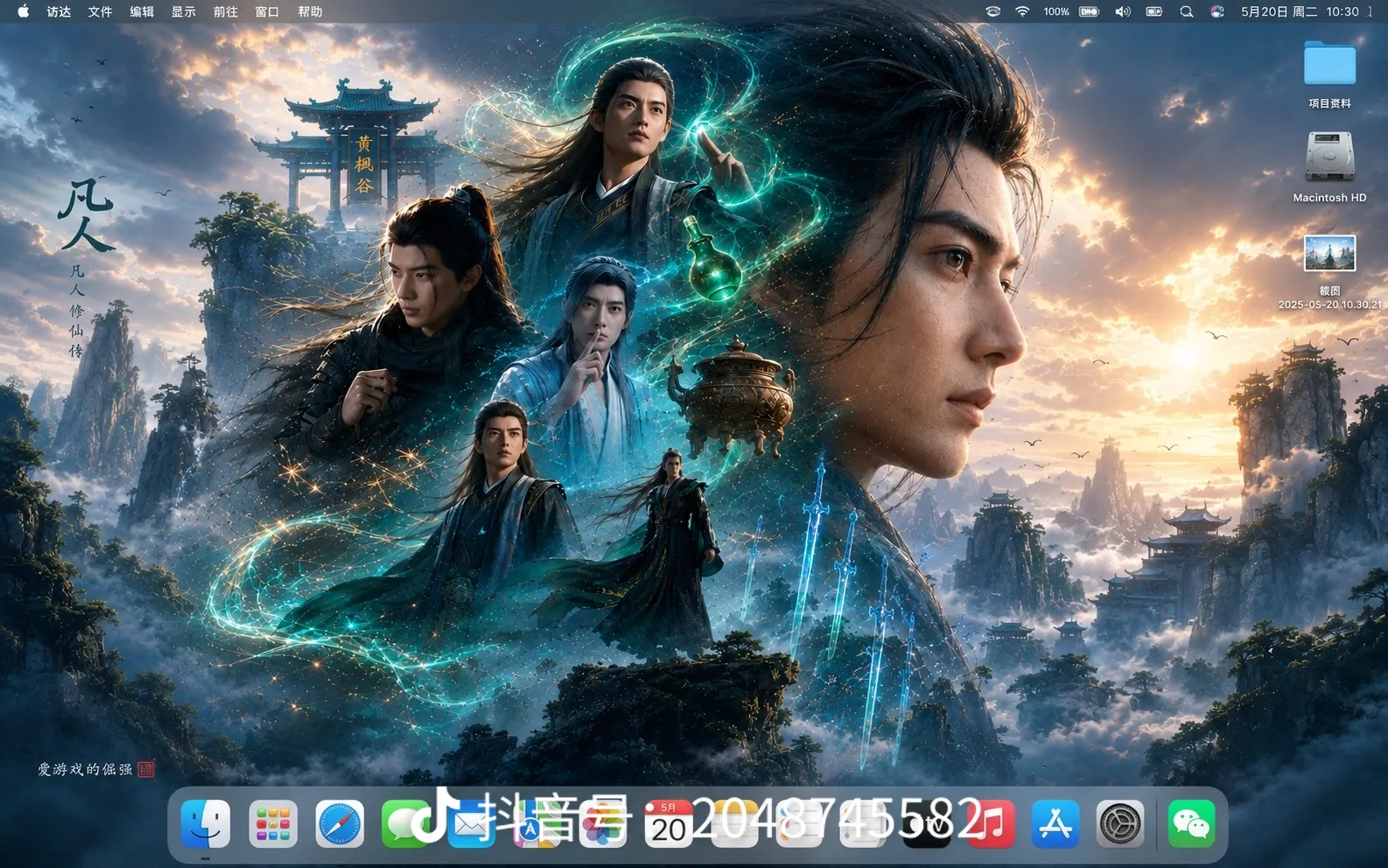Viewport: 1388px width, 868px height.
Task: Open the 文件 menu
Action: [x=101, y=11]
